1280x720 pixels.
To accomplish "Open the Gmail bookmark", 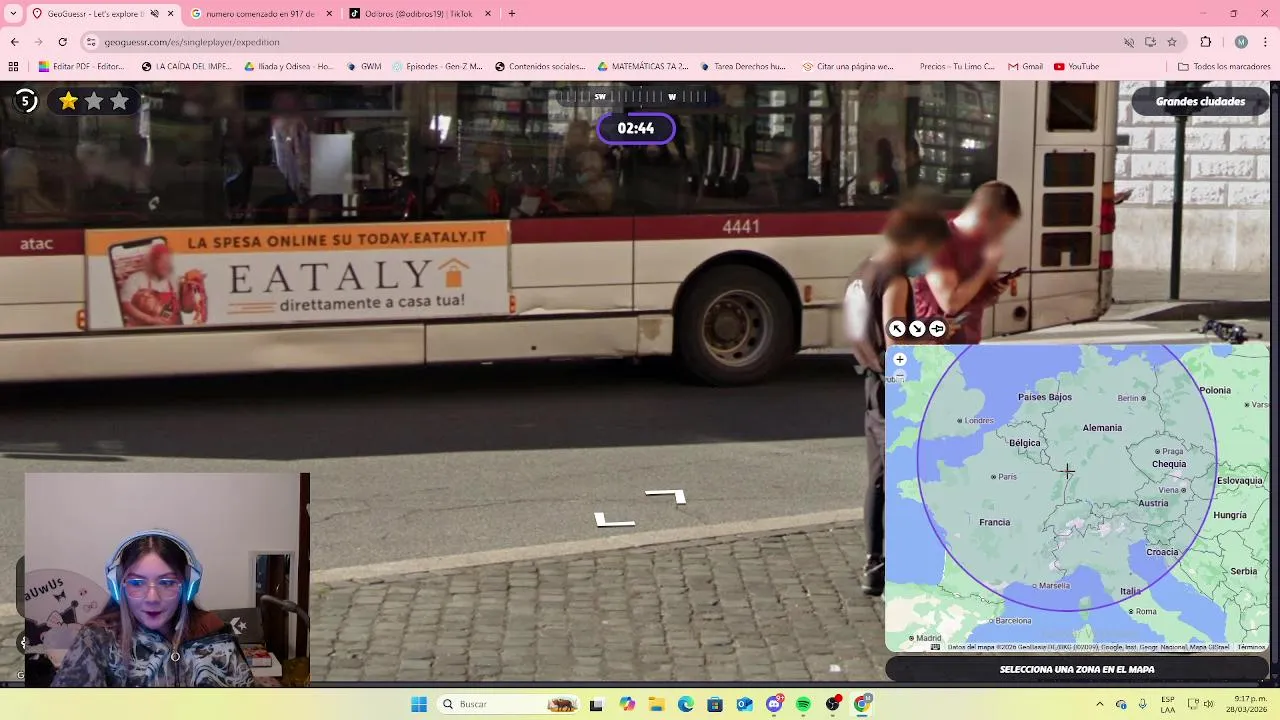I will [x=1026, y=67].
